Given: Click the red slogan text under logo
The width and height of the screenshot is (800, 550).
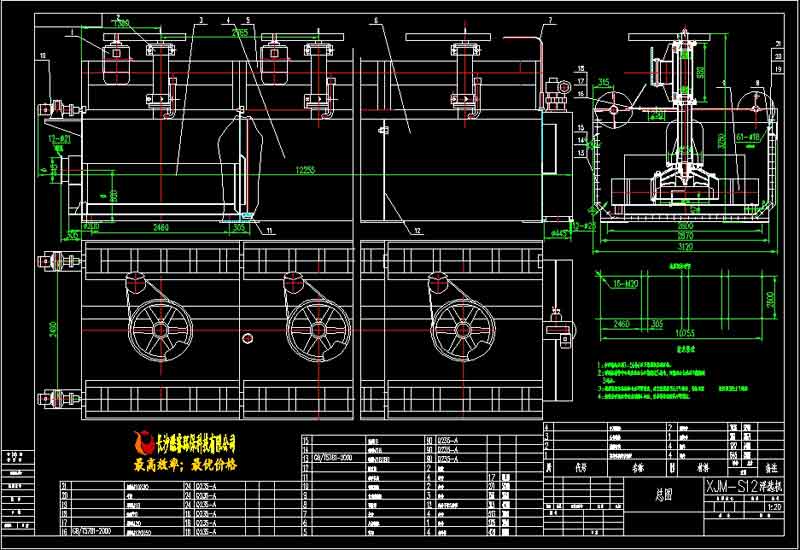Looking at the screenshot, I should (x=186, y=465).
